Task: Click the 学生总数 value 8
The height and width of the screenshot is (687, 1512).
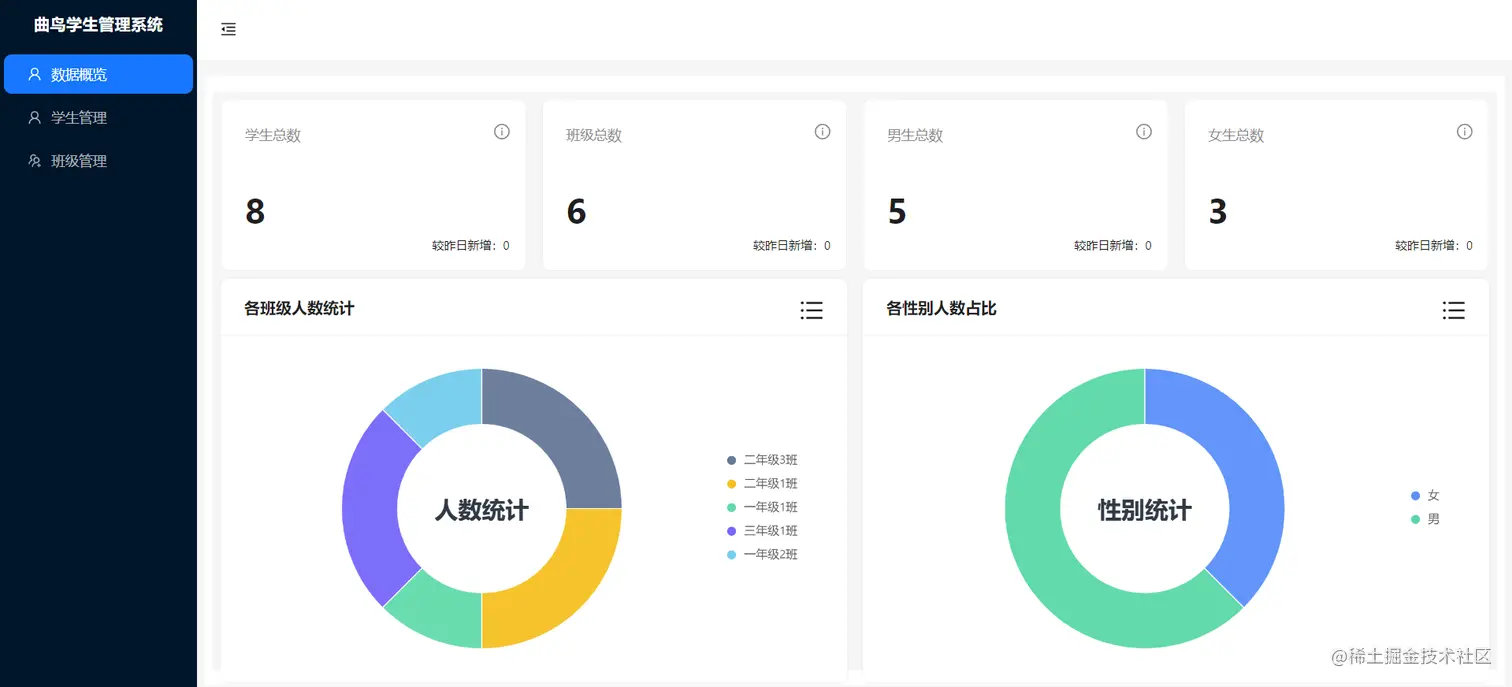Action: (x=255, y=212)
